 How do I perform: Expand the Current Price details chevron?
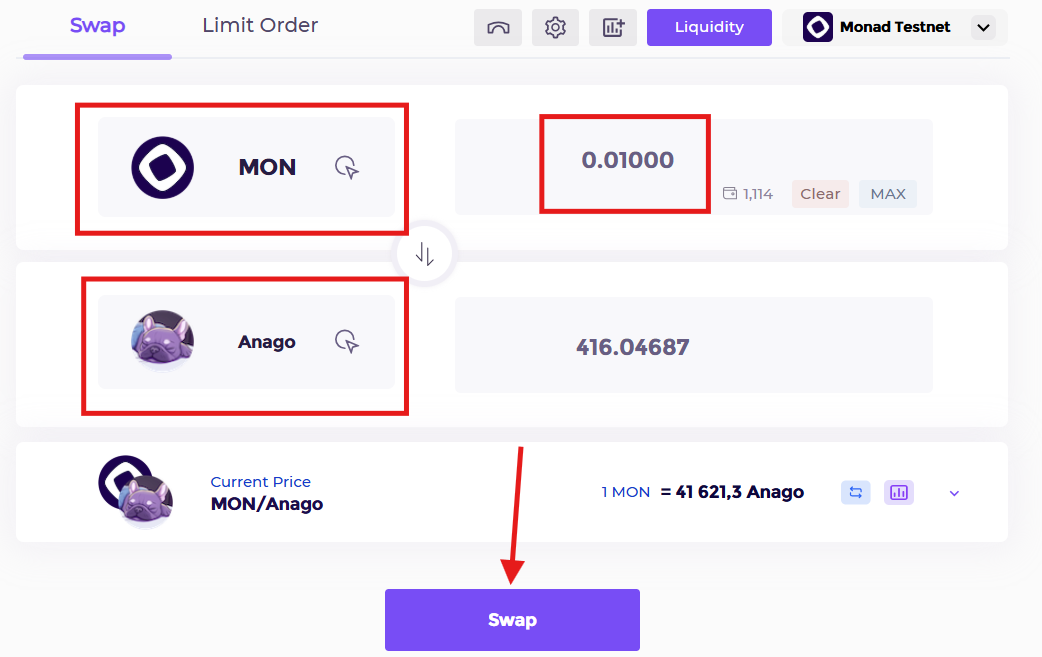point(954,494)
